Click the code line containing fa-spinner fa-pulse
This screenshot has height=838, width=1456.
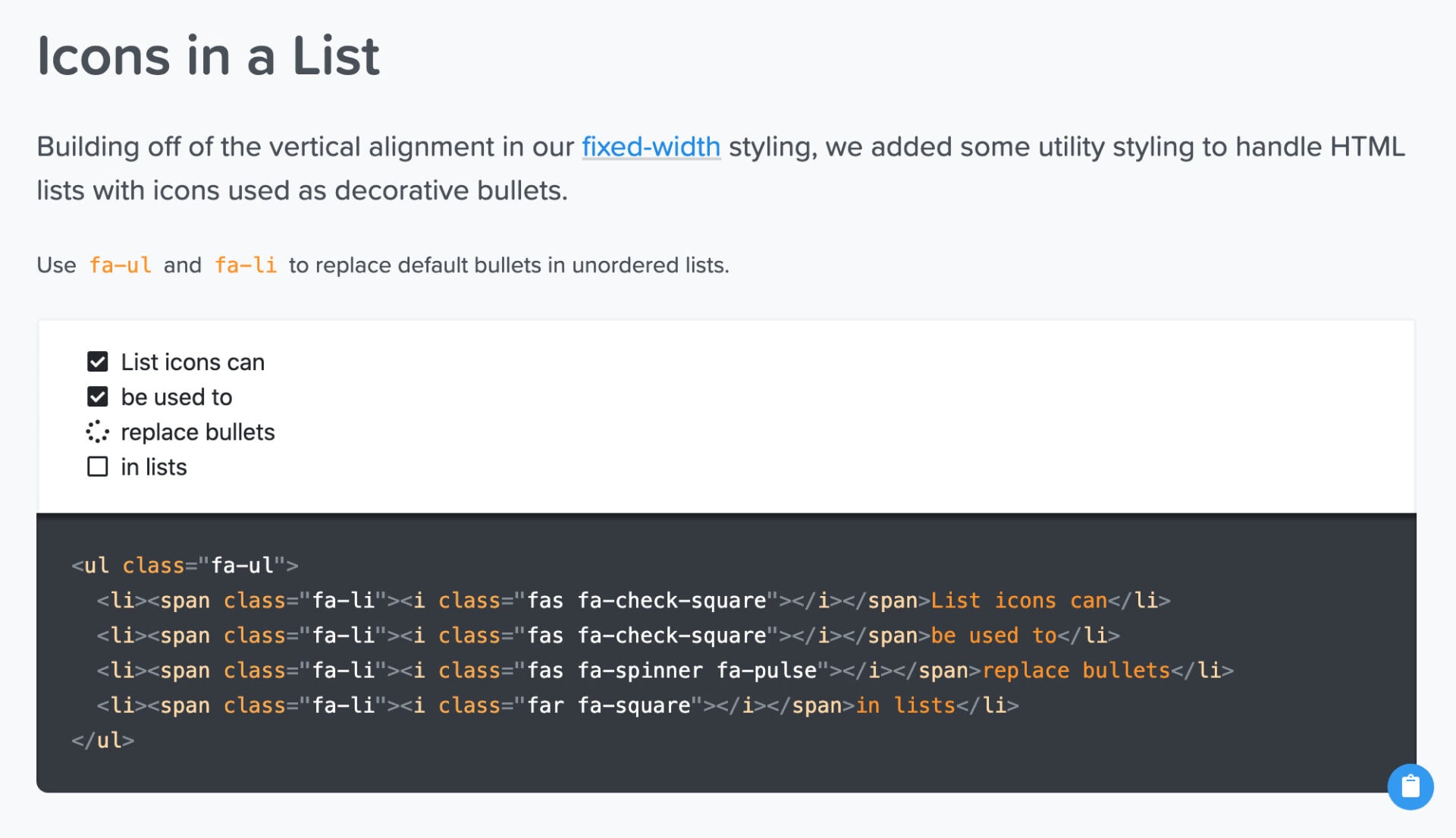[x=665, y=670]
